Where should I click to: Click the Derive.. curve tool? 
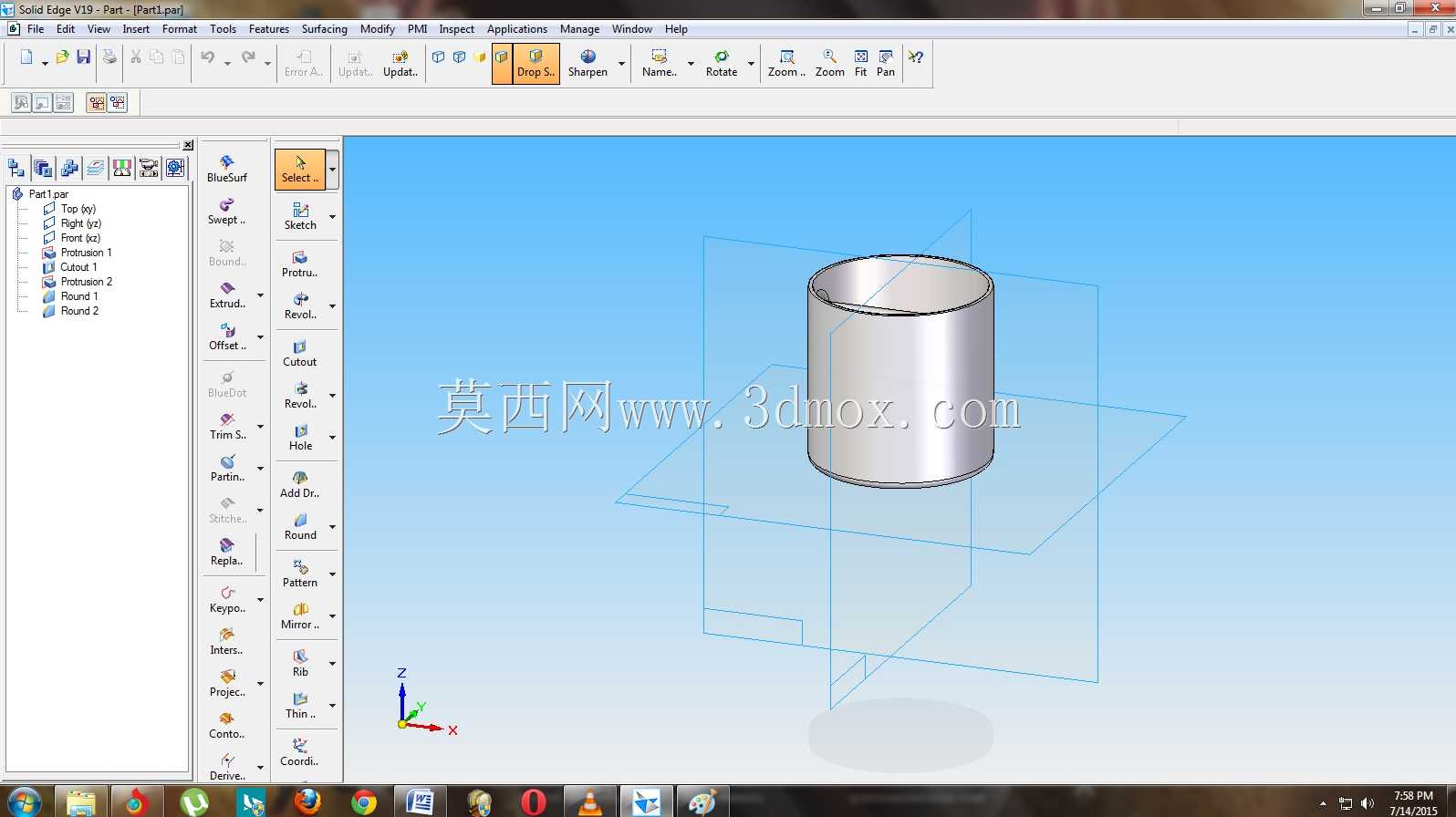(x=227, y=767)
